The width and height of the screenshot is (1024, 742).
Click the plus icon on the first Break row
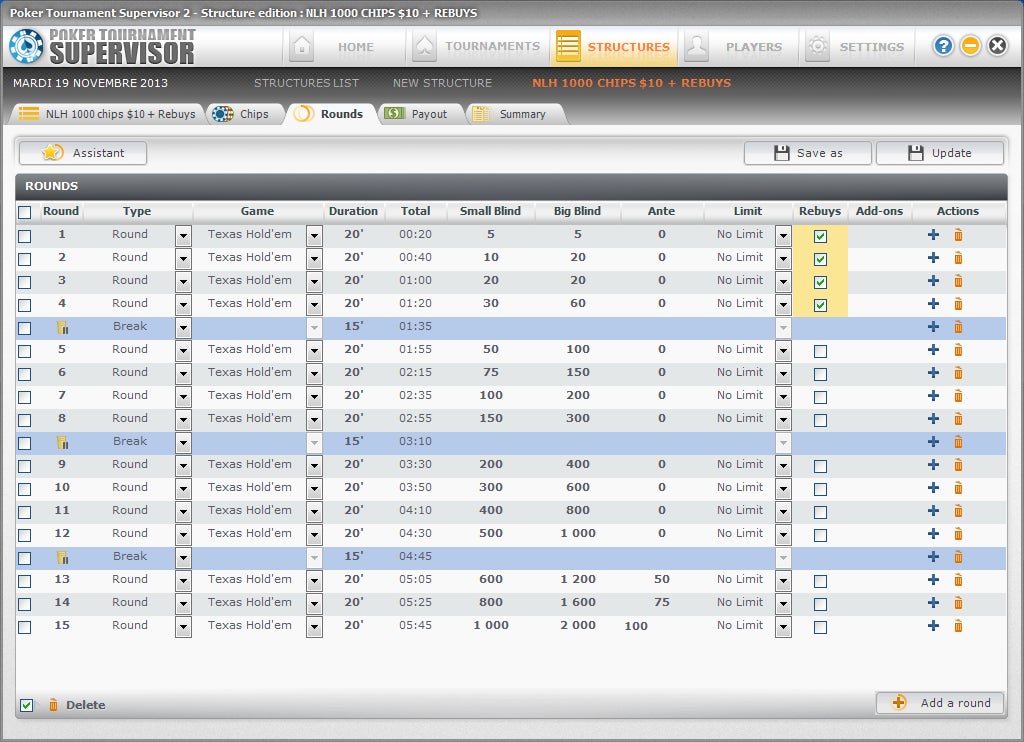point(933,327)
